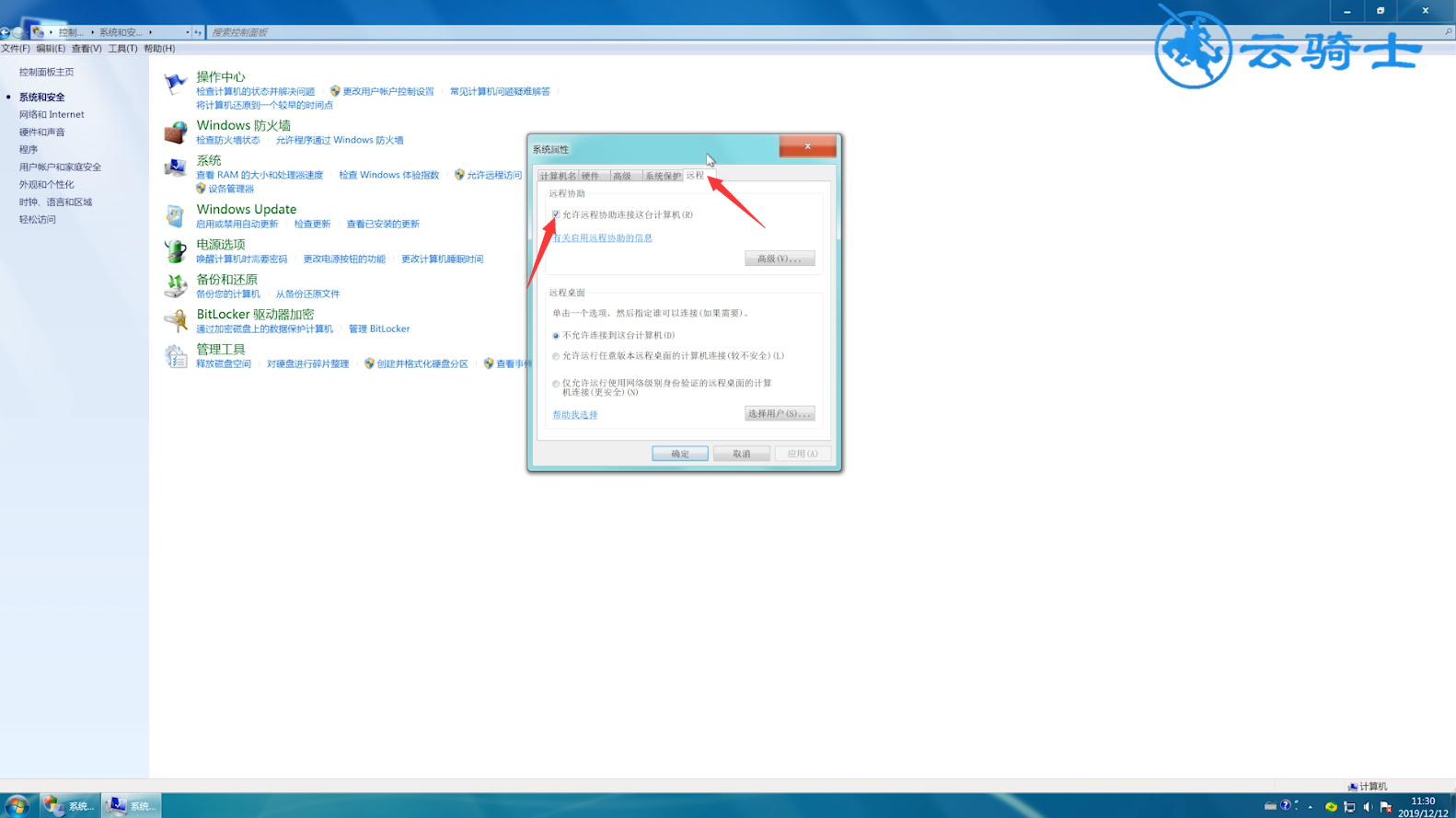
Task: Click the refresh button next to the address bar
Action: [198, 32]
